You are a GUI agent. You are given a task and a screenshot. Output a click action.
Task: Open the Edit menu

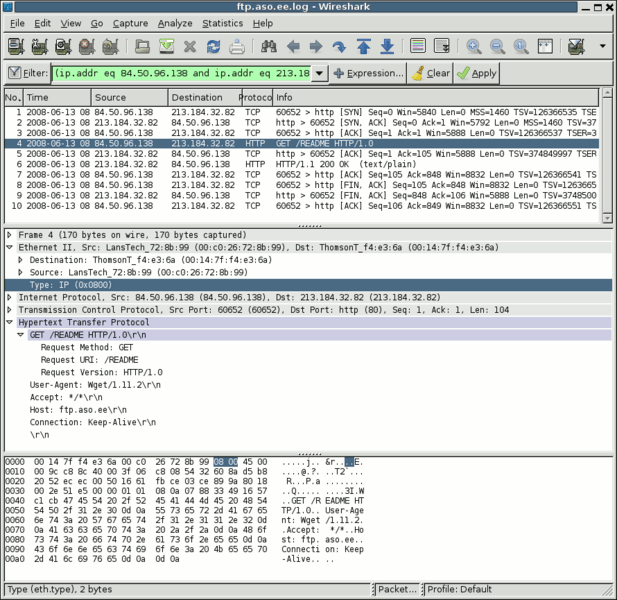click(42, 24)
